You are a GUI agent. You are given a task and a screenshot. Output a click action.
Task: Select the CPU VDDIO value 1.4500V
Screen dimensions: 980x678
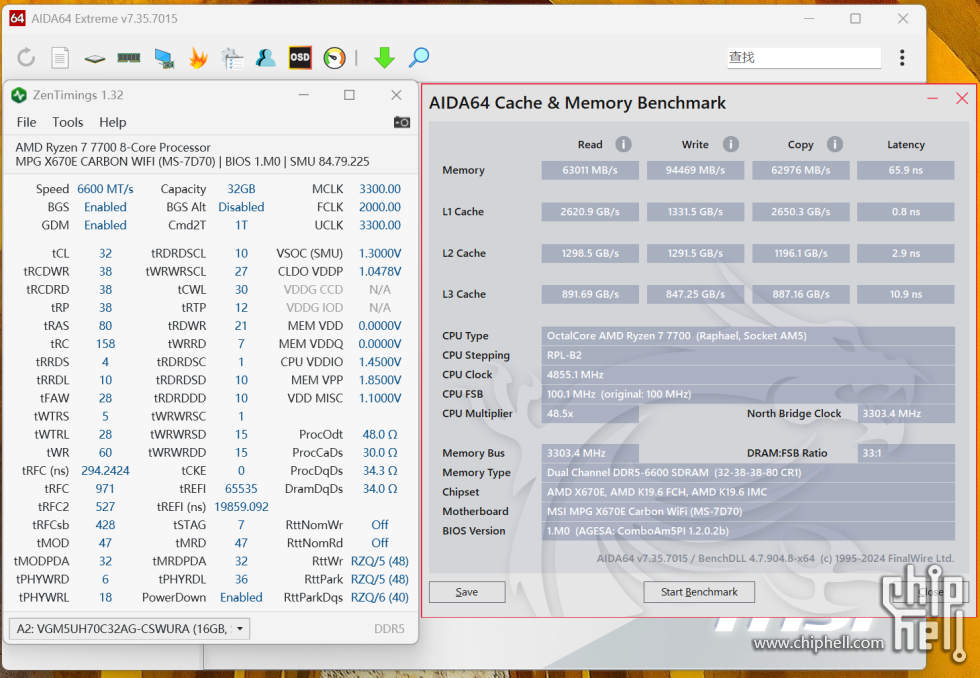(x=379, y=362)
